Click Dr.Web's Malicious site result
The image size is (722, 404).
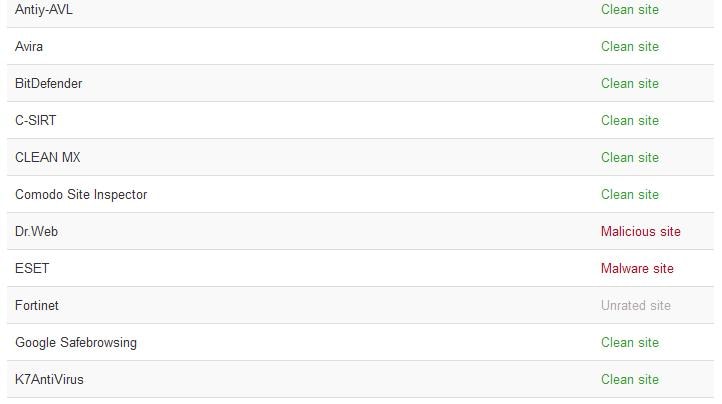[640, 232]
